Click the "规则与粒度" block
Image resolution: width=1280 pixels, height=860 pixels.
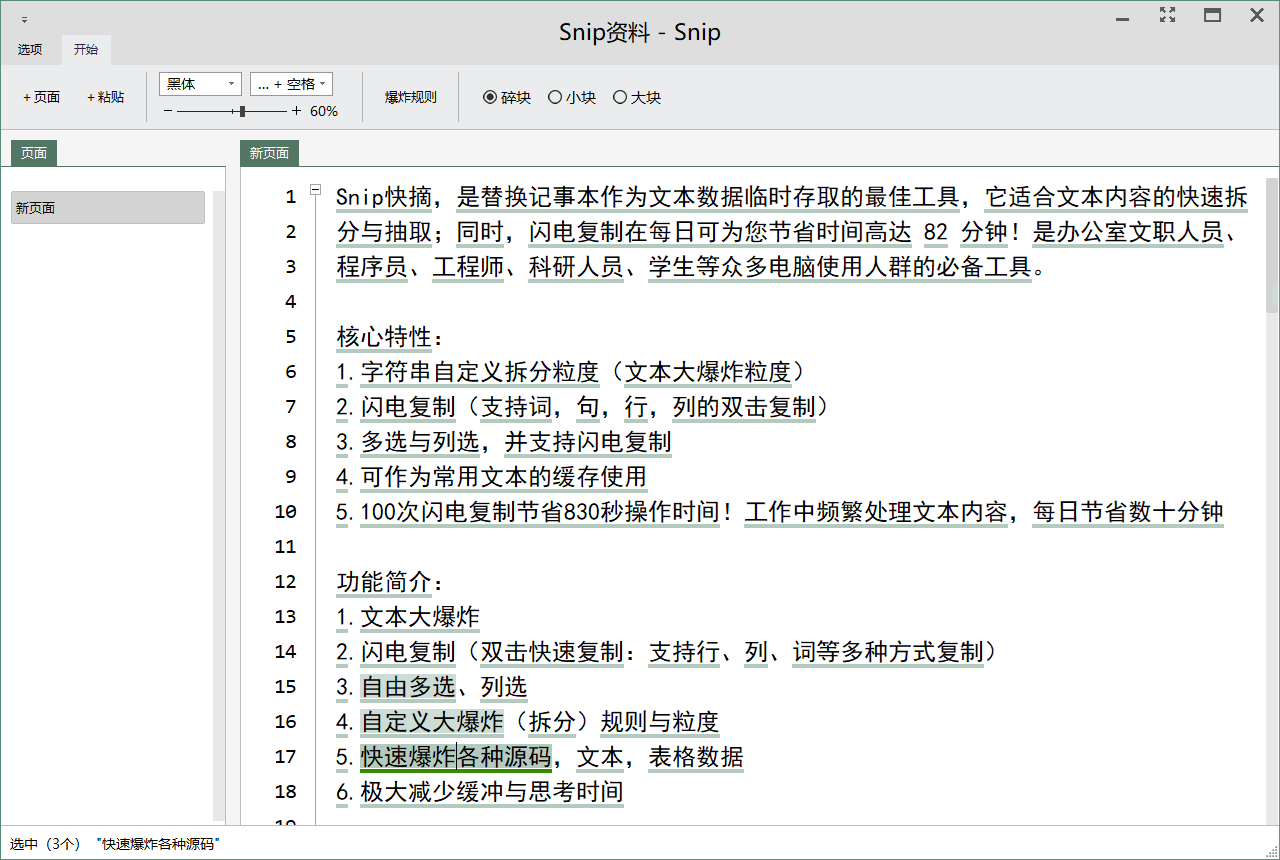[x=661, y=722]
